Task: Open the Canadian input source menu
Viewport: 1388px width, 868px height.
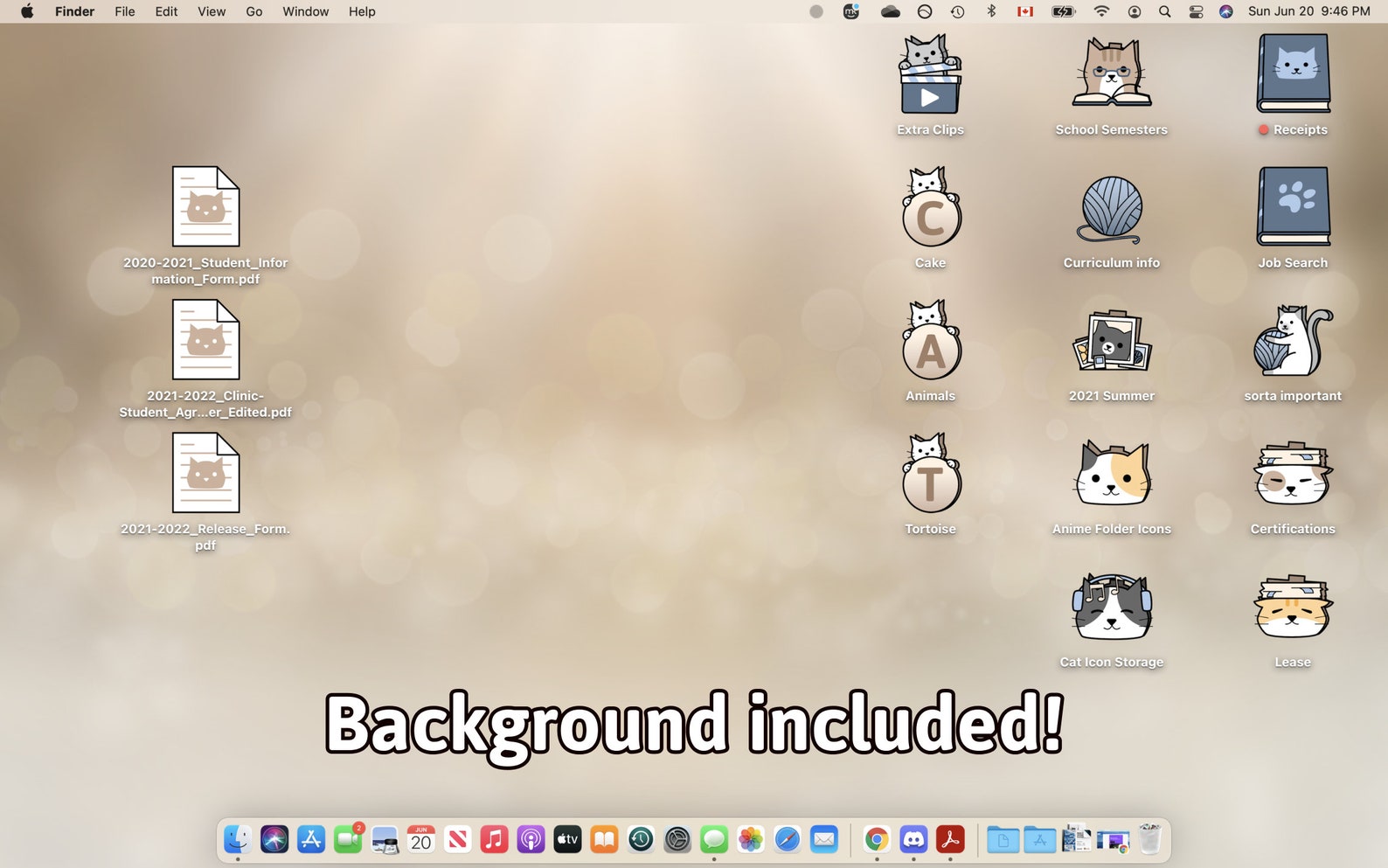Action: point(1025,11)
